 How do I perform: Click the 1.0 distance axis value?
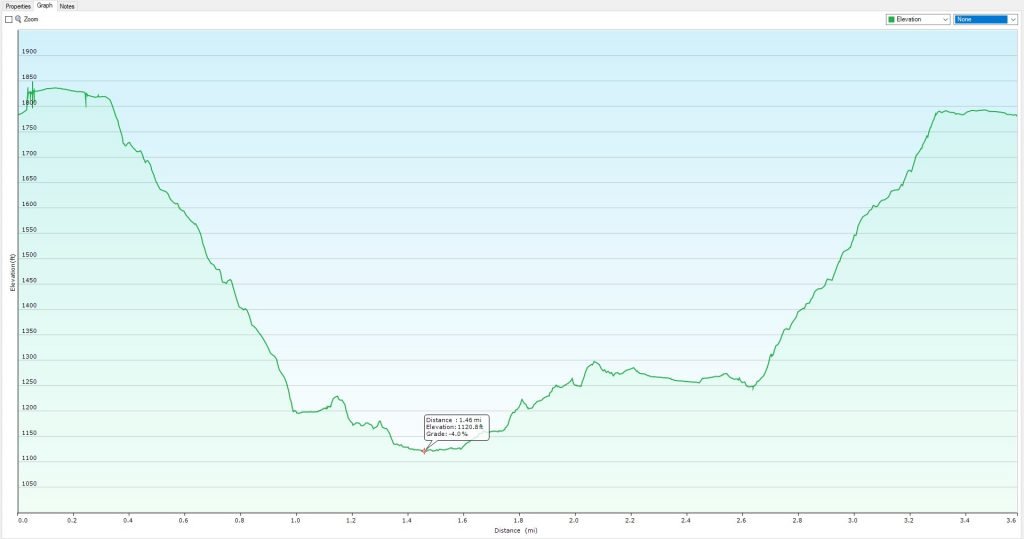[296, 521]
